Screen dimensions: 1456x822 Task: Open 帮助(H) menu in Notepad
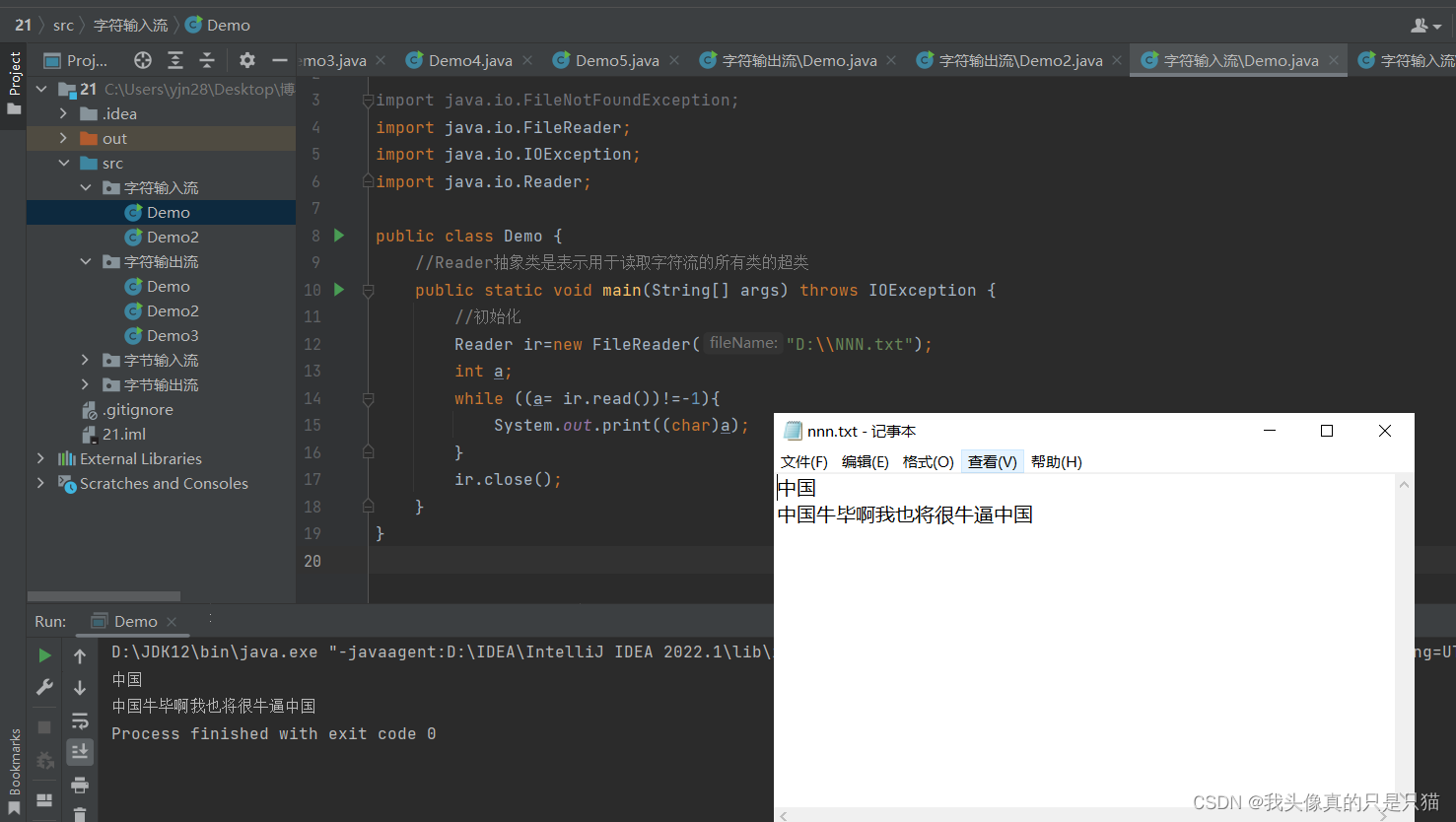(1057, 461)
